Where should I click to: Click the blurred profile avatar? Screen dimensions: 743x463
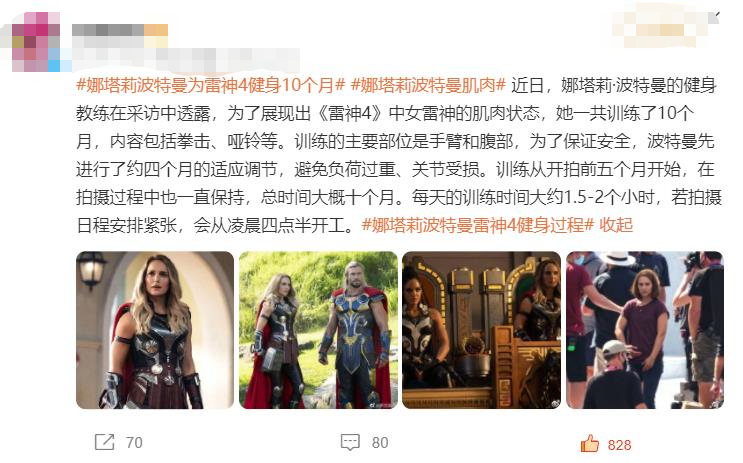[x=36, y=42]
